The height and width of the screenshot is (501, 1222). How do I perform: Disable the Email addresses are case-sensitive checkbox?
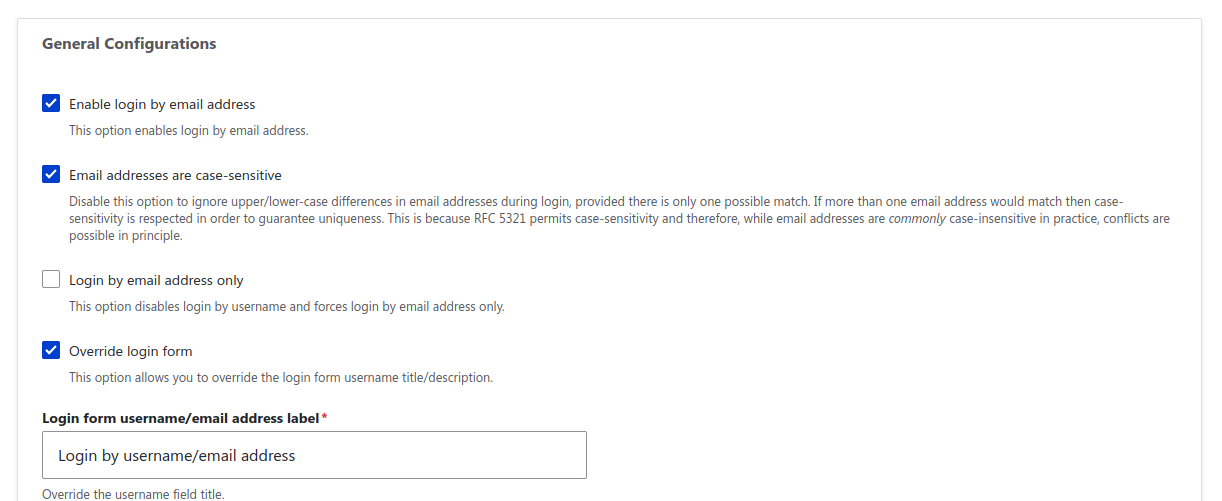click(x=51, y=174)
